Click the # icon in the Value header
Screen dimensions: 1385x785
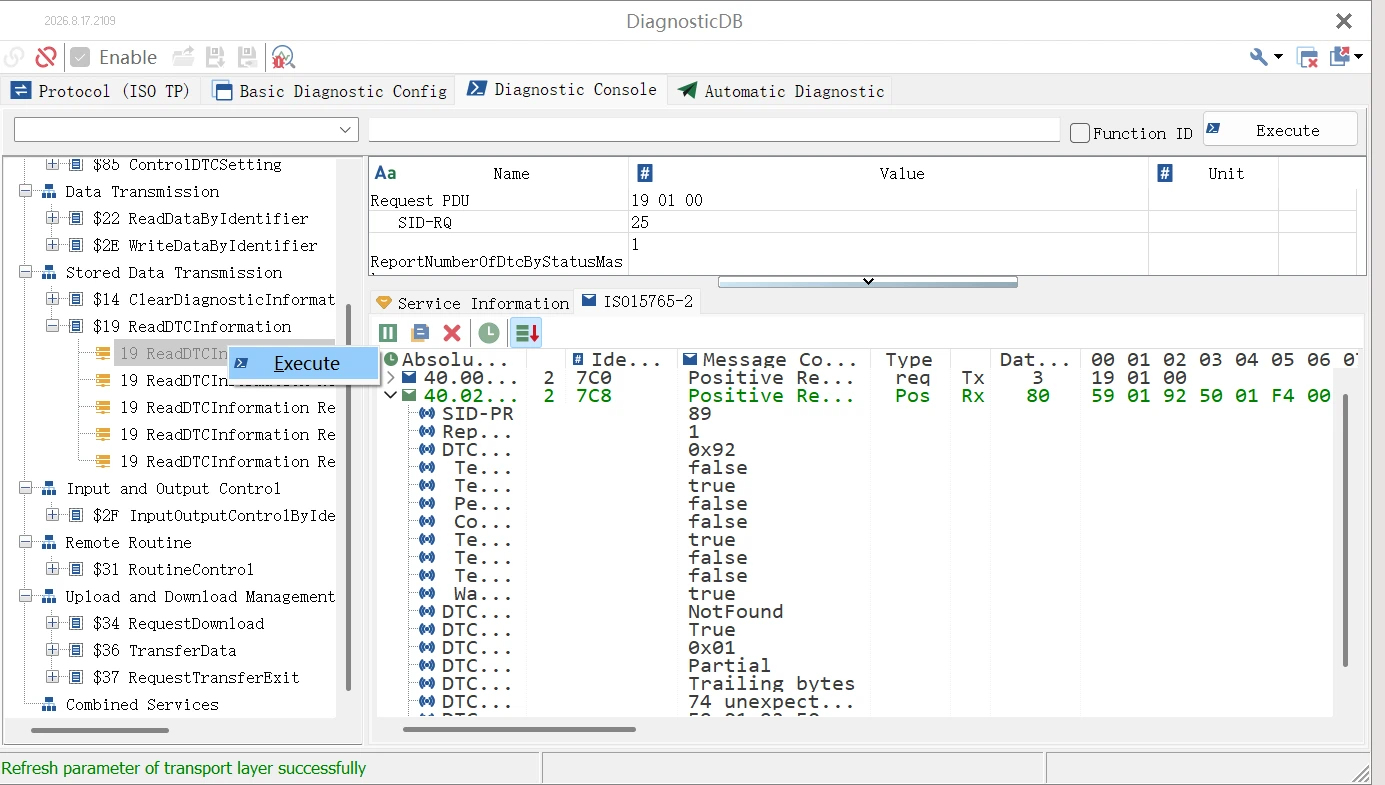tap(645, 173)
